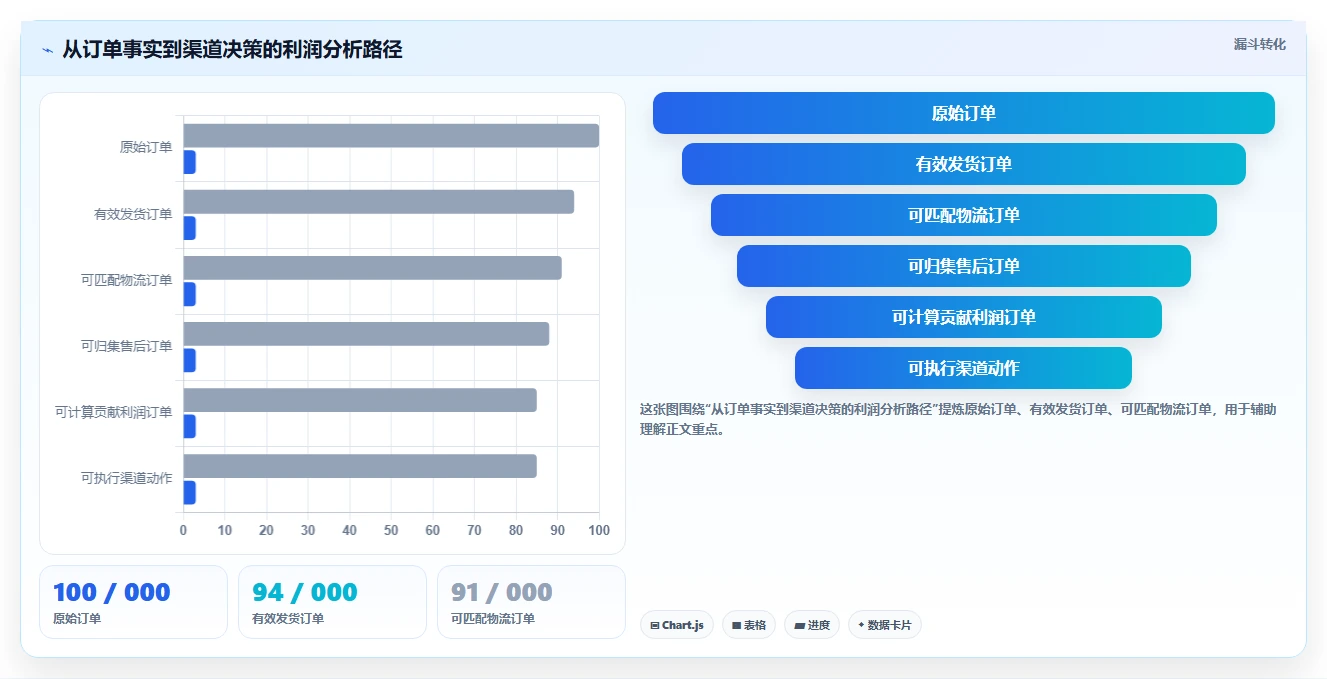Click the 94 / 000 metric card
Viewport: 1327px width, 679px height.
tap(332, 602)
